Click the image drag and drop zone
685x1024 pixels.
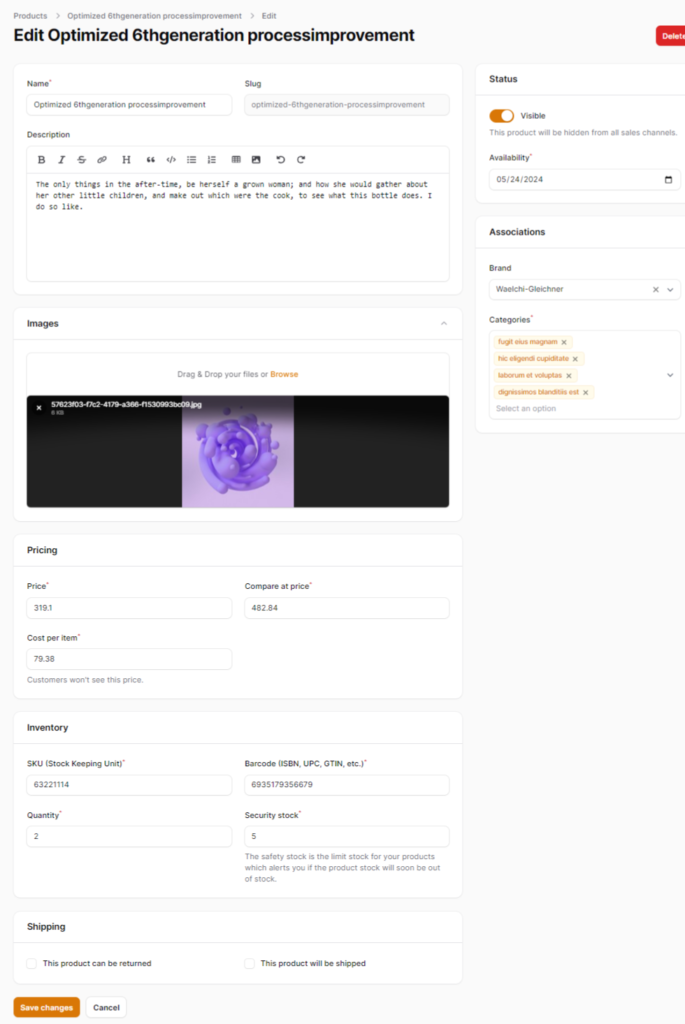(x=238, y=374)
